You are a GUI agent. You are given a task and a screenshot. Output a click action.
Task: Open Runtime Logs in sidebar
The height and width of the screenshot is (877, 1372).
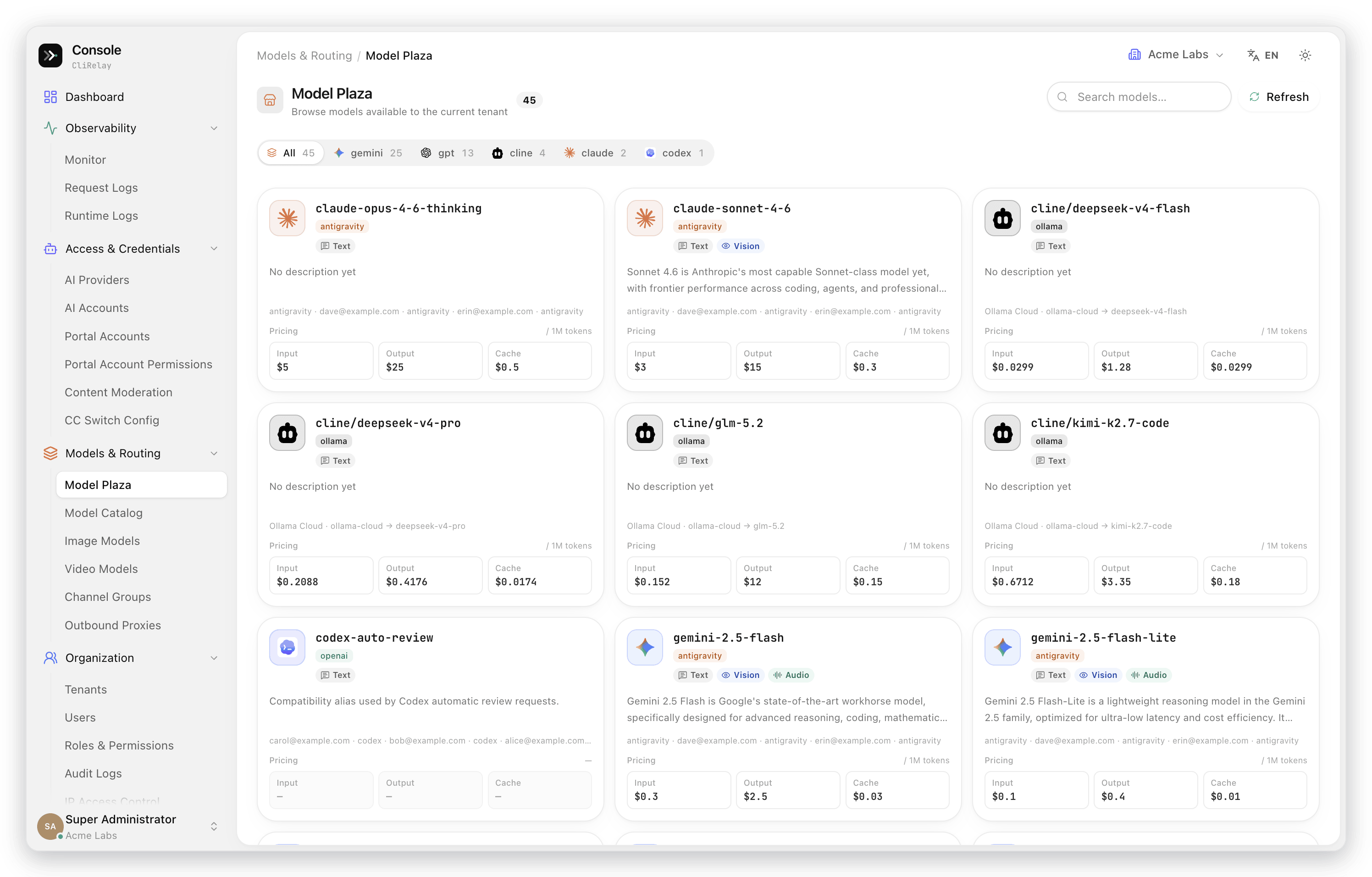tap(101, 216)
